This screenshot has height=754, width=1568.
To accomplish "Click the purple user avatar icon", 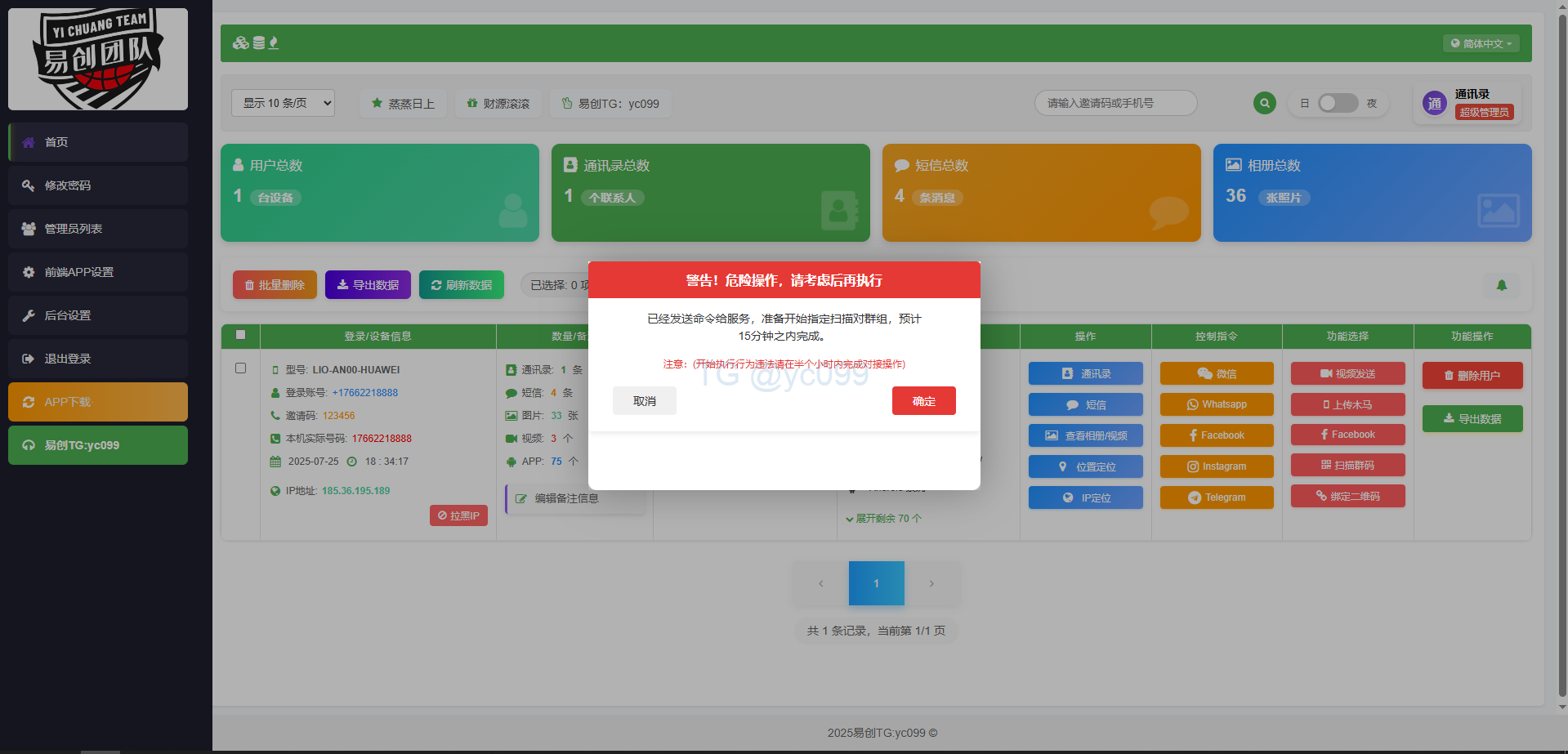I will (x=1434, y=104).
